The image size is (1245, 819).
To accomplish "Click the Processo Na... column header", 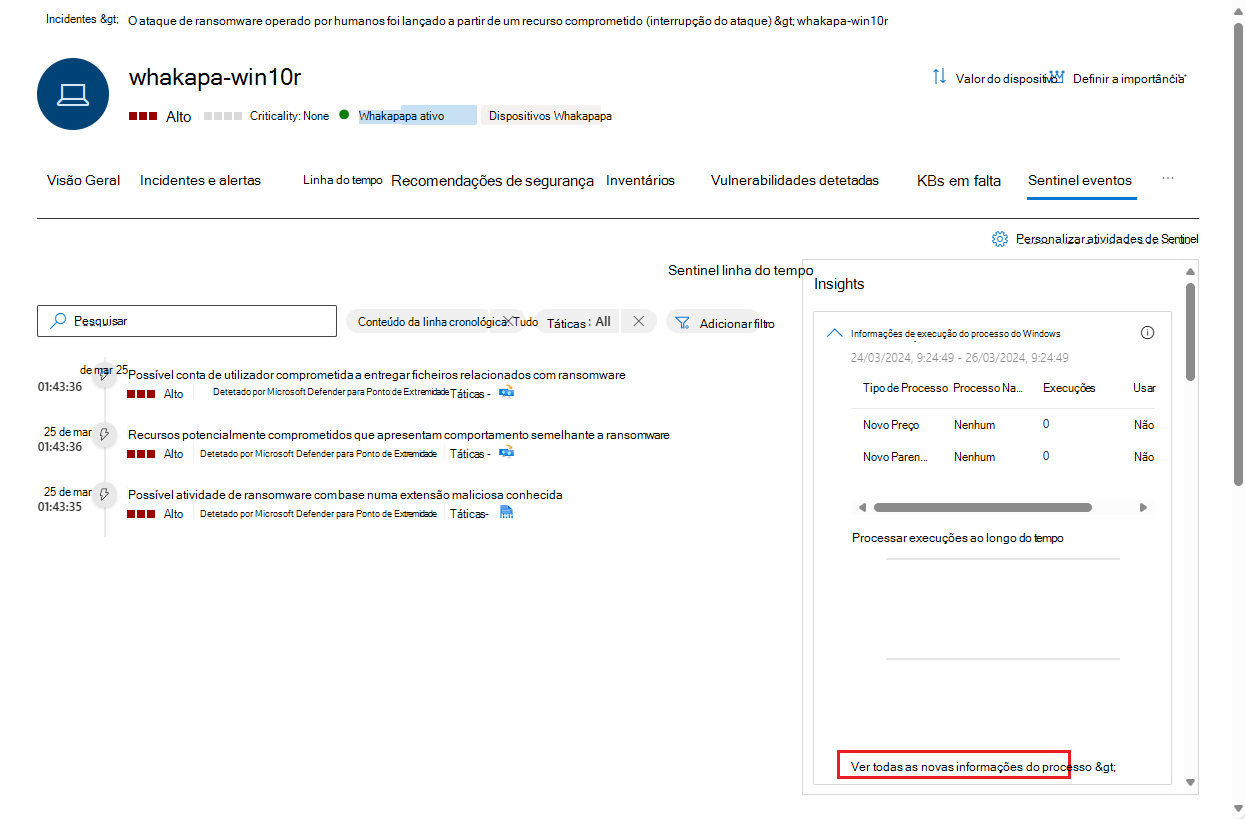I will coord(988,388).
